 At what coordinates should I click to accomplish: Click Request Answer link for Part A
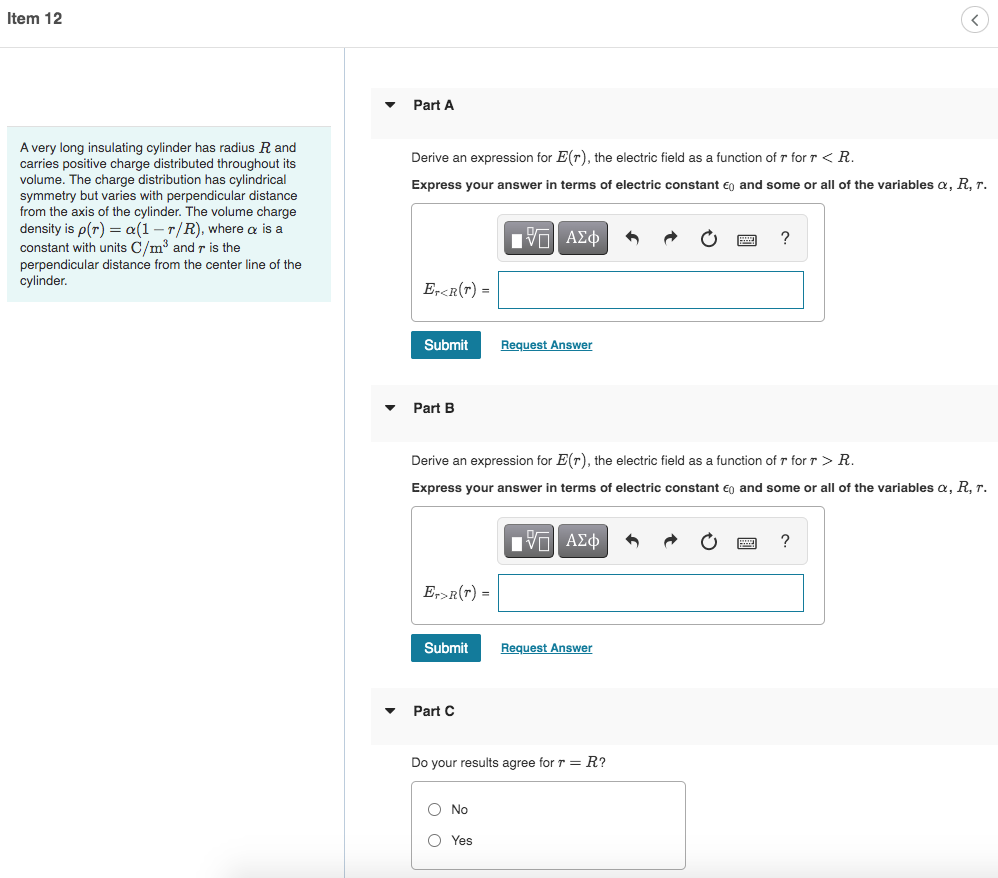coord(546,345)
